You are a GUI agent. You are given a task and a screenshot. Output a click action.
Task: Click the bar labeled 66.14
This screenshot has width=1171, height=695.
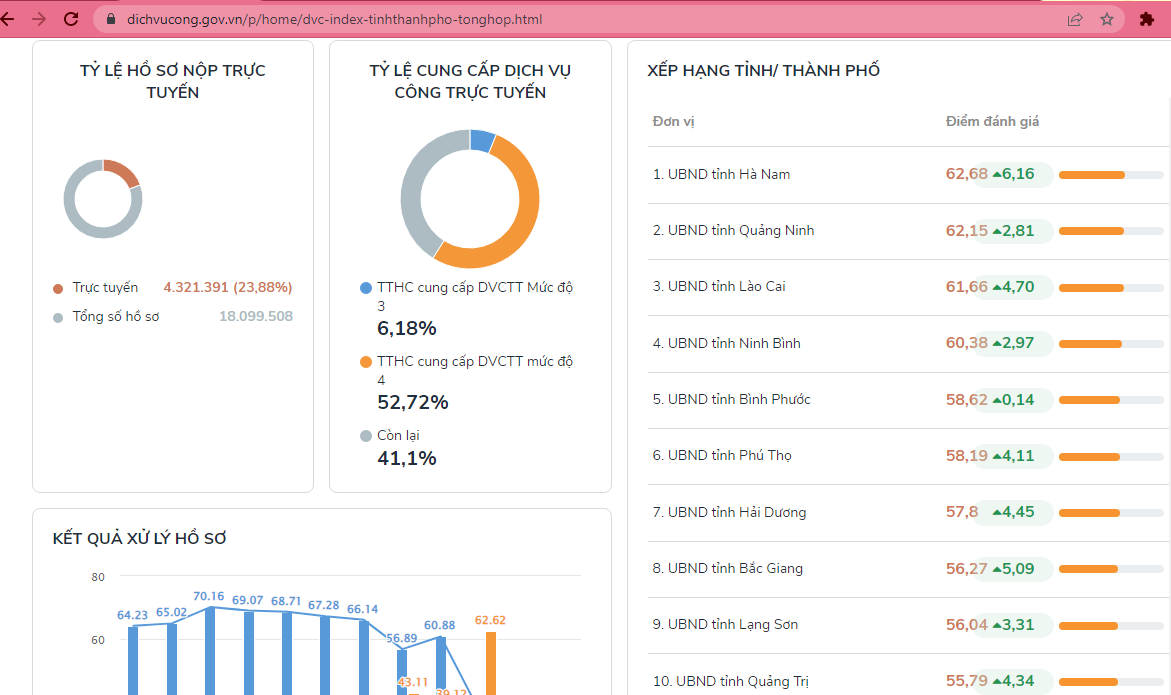[364, 657]
